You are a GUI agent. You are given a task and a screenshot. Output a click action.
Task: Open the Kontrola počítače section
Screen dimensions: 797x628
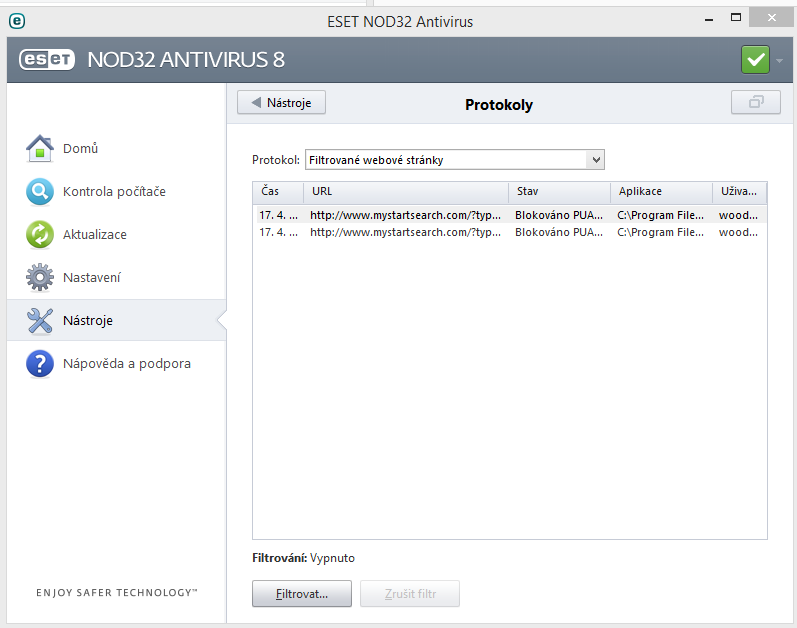click(x=114, y=191)
